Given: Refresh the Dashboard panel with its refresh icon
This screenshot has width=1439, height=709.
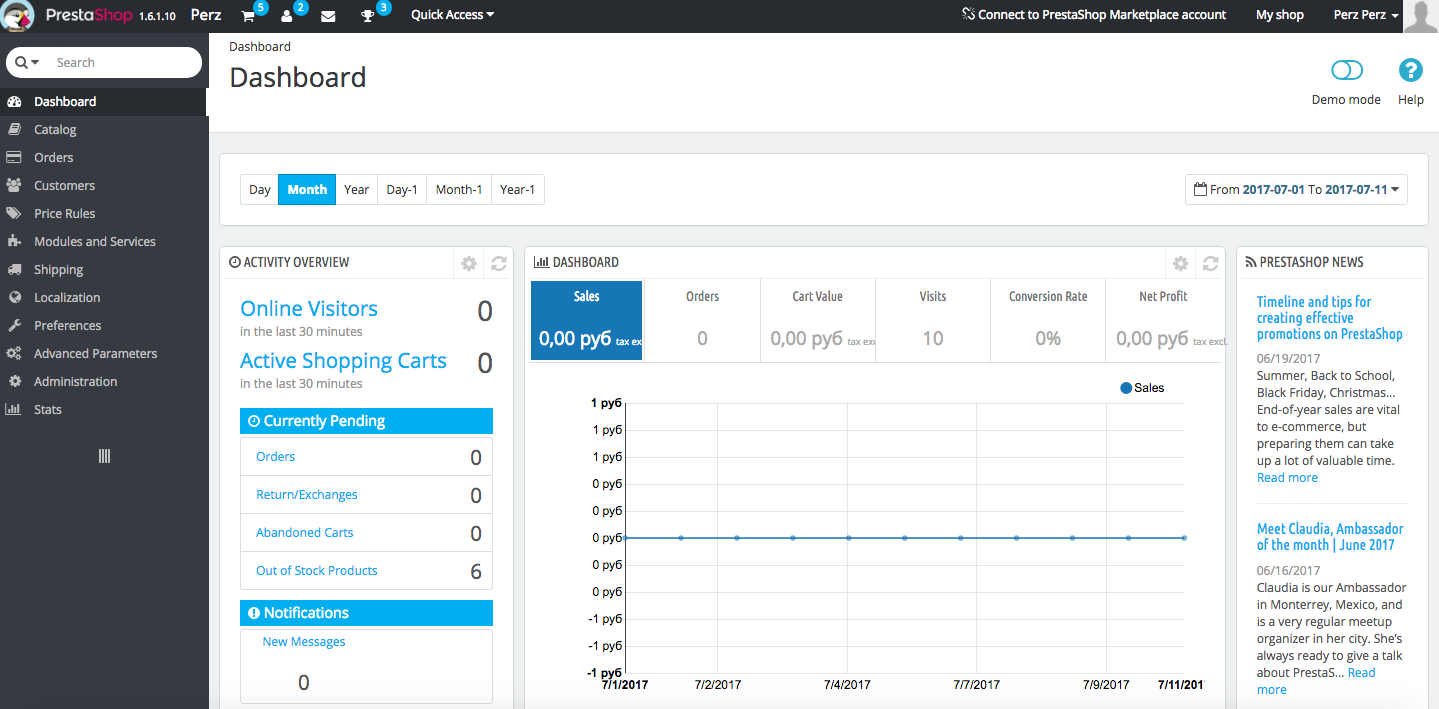Looking at the screenshot, I should click(1210, 264).
